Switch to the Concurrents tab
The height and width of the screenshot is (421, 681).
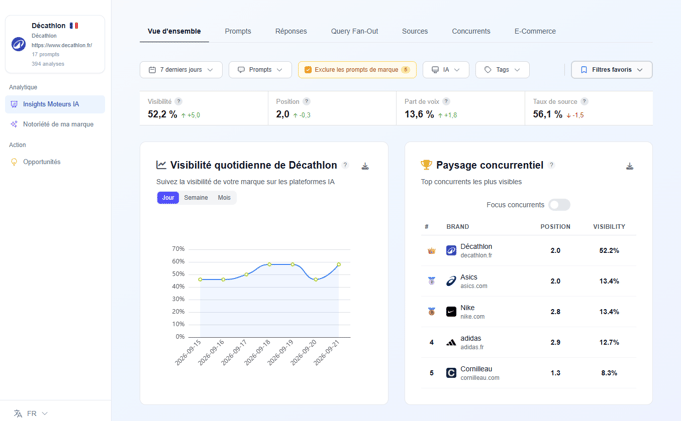[x=471, y=31]
